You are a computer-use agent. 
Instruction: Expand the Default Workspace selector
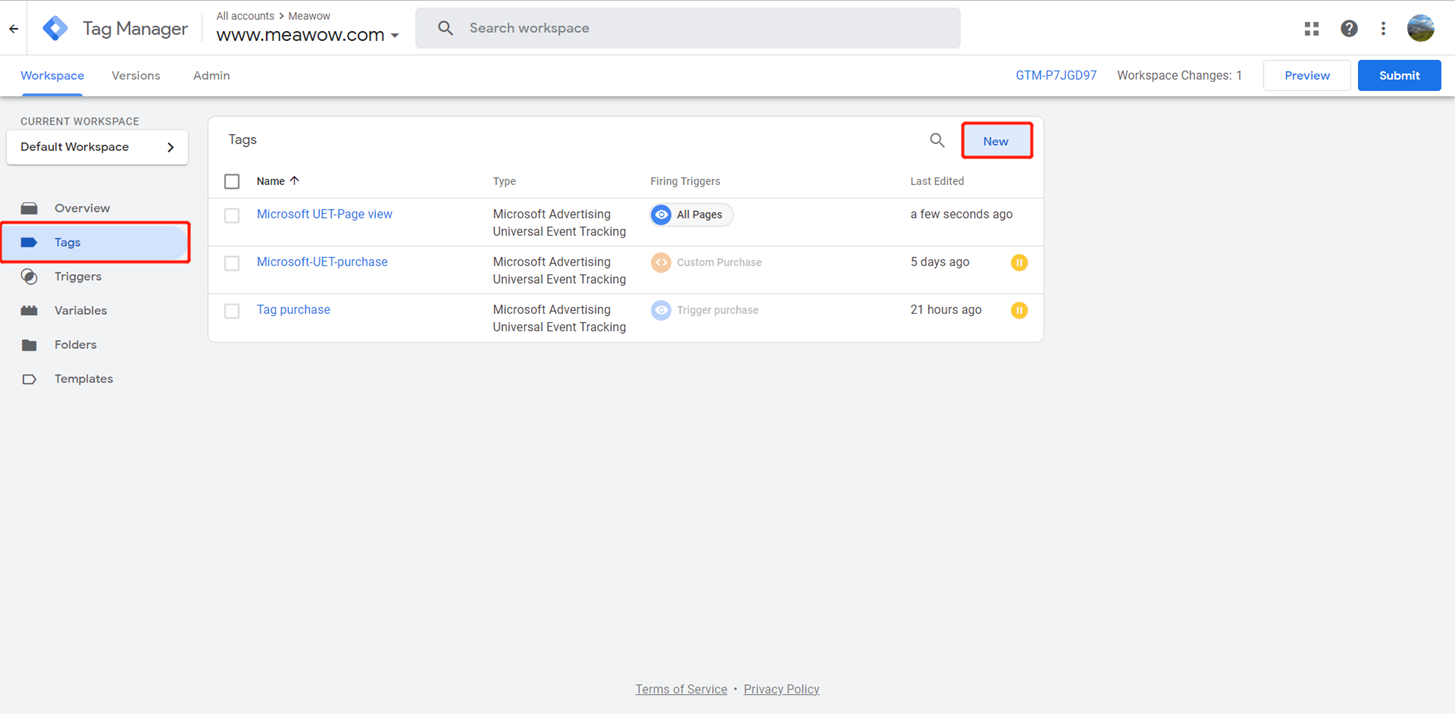point(97,147)
